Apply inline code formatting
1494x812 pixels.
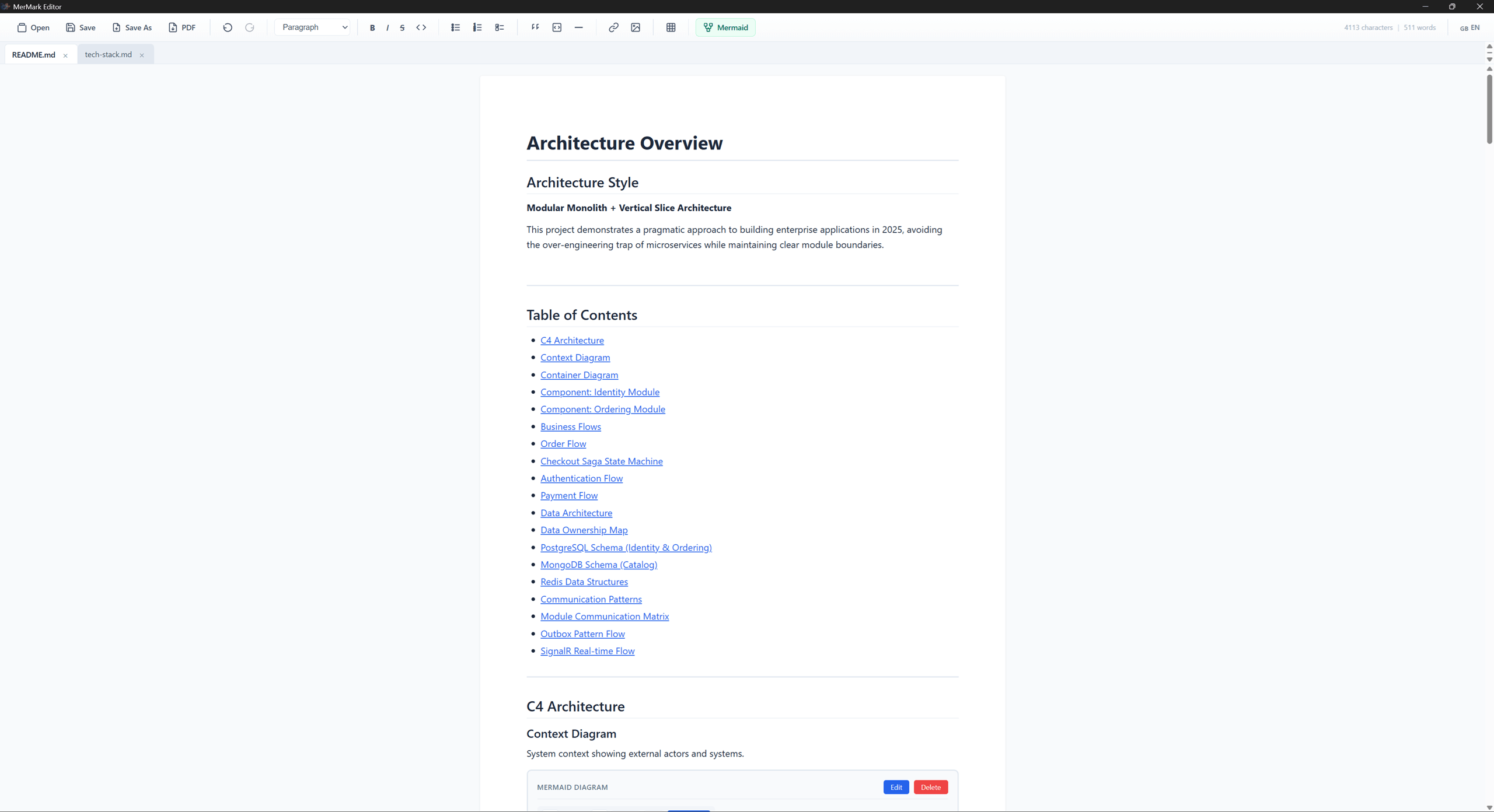point(421,27)
